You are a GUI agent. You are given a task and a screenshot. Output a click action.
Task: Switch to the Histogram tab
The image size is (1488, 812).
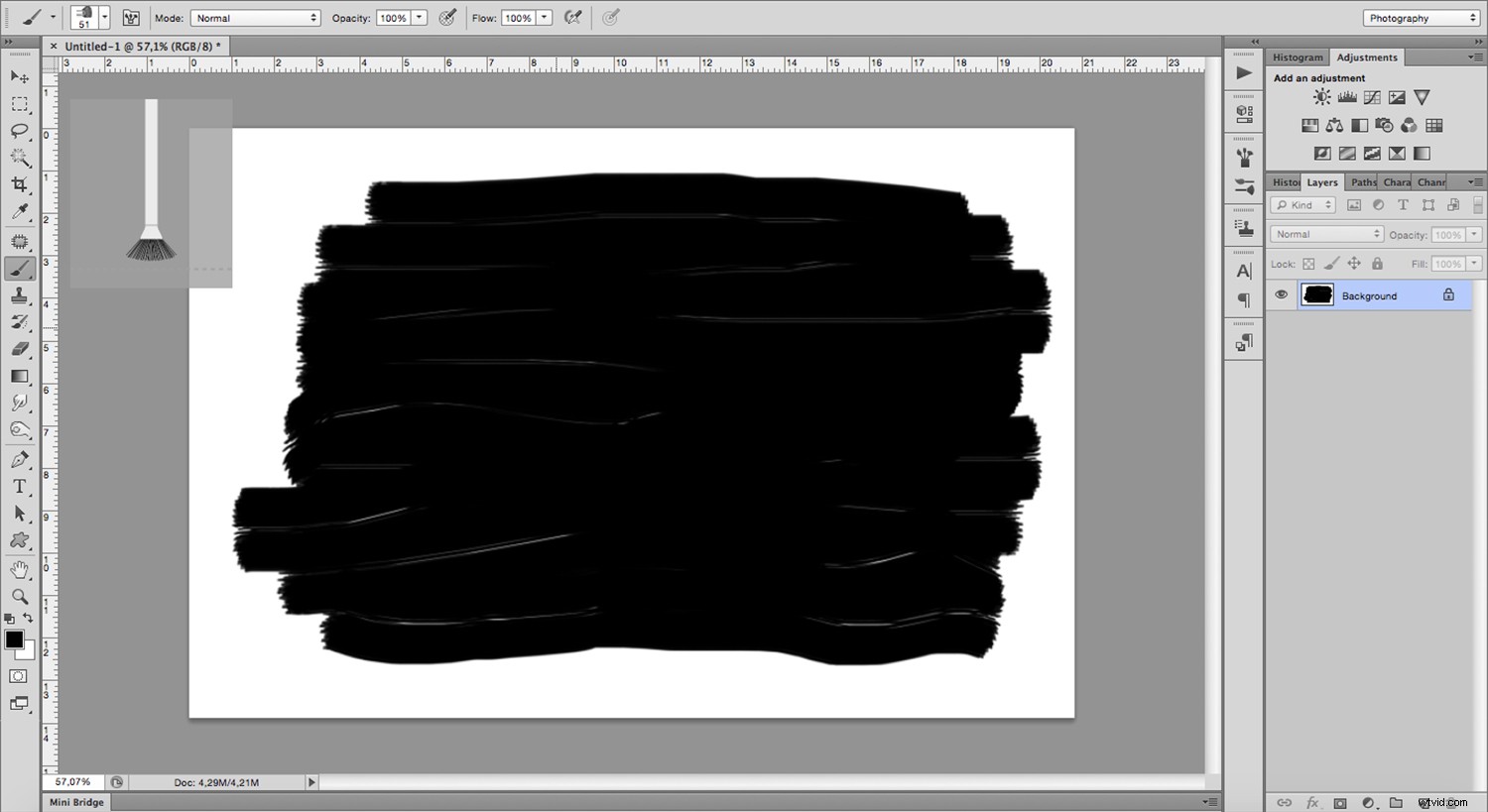(x=1298, y=58)
